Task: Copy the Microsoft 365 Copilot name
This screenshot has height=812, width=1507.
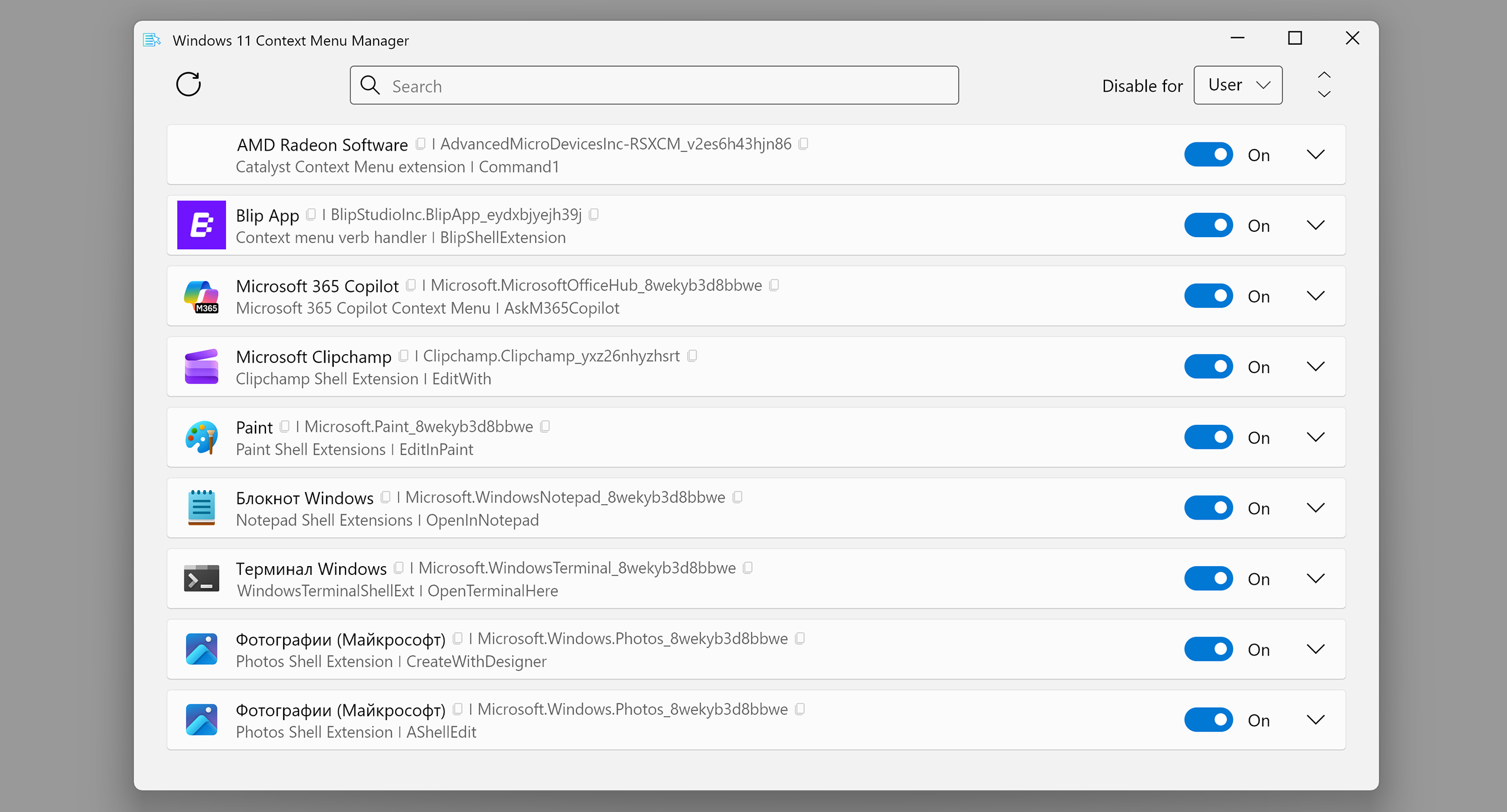Action: [x=411, y=285]
